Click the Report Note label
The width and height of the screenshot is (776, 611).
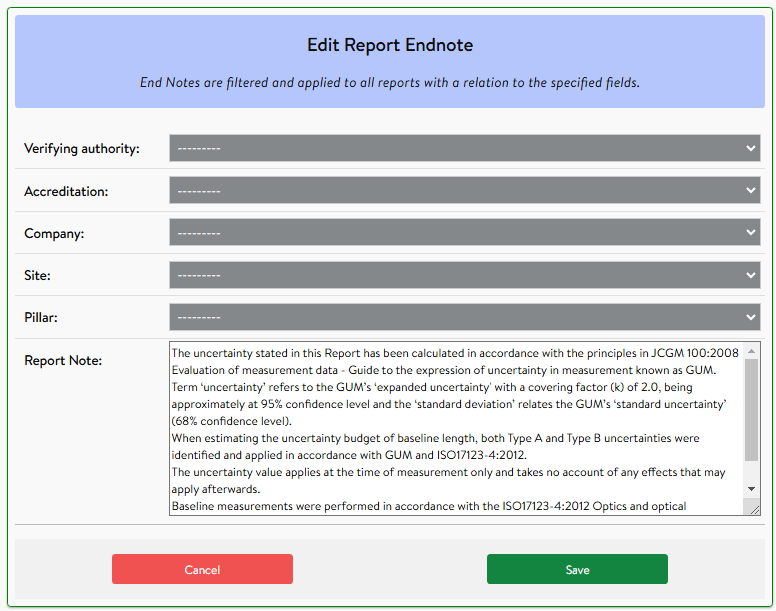click(63, 360)
